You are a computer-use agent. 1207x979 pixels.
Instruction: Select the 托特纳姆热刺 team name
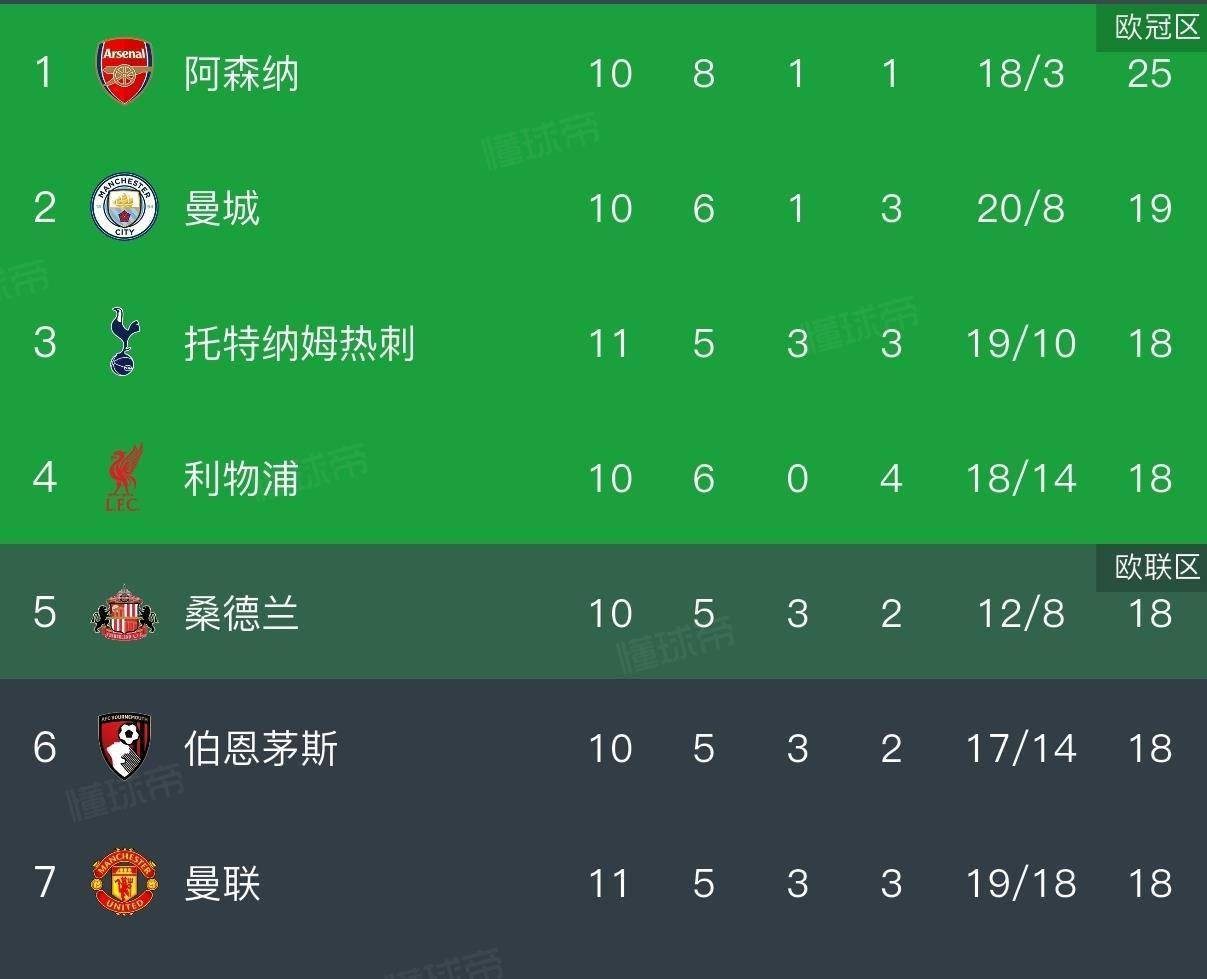(x=299, y=344)
